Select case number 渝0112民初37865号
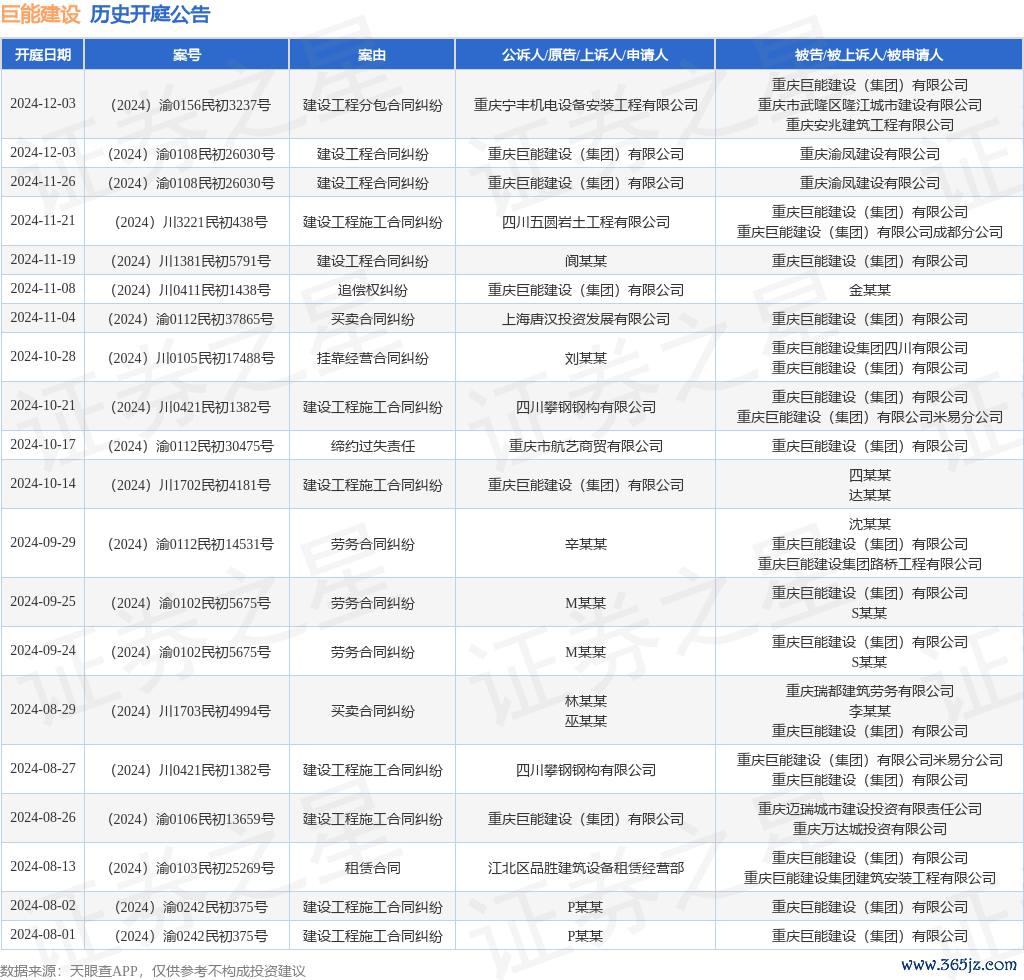1024x980 pixels. [191, 319]
